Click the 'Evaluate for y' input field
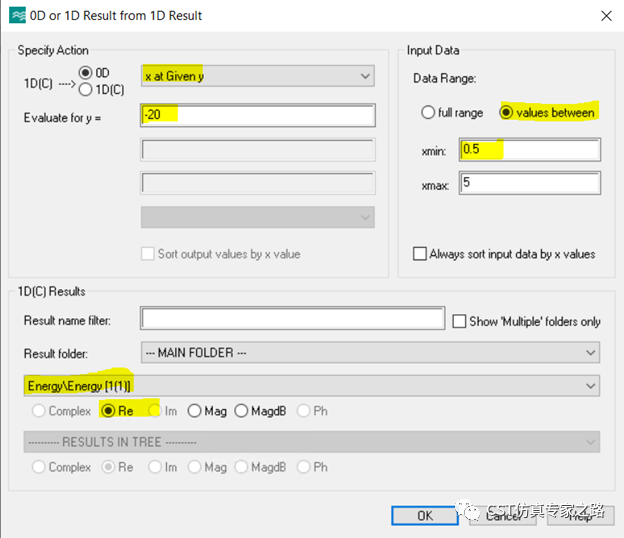Image resolution: width=624 pixels, height=538 pixels. 257,115
